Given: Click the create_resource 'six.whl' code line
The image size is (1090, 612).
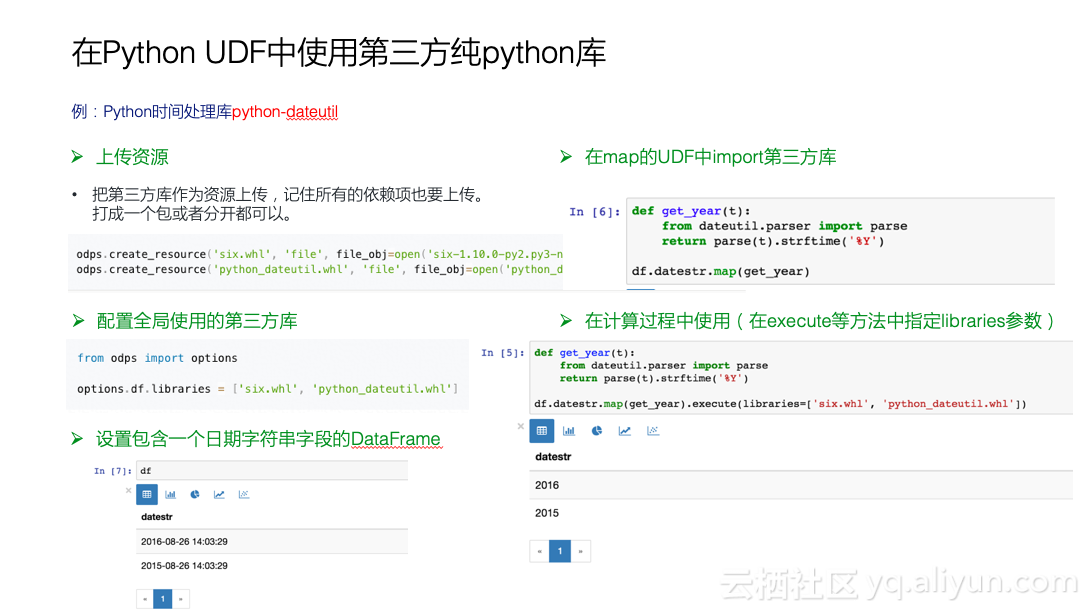Looking at the screenshot, I should [320, 255].
